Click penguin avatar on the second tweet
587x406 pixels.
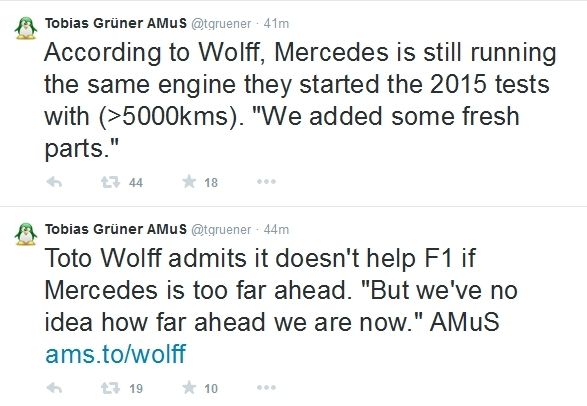coord(26,234)
